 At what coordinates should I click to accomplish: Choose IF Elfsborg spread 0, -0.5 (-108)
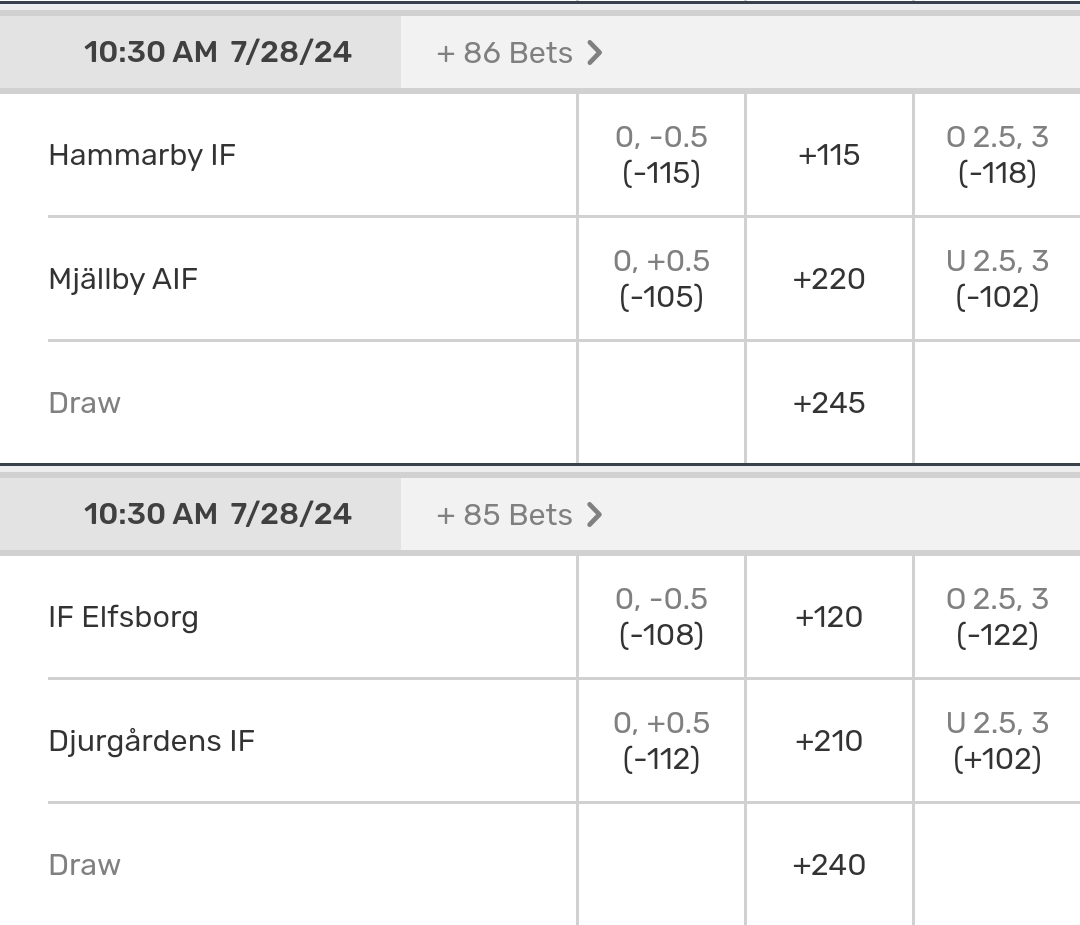(x=661, y=617)
